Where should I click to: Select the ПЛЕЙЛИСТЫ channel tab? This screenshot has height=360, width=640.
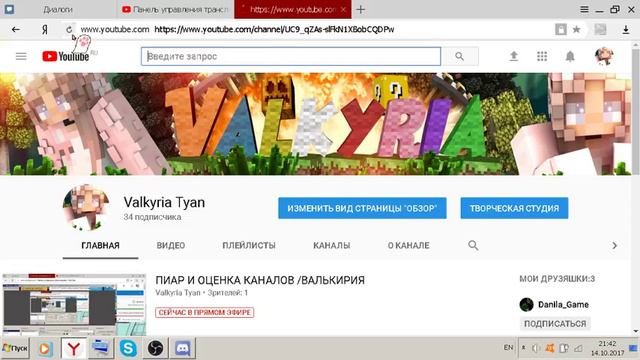[249, 245]
